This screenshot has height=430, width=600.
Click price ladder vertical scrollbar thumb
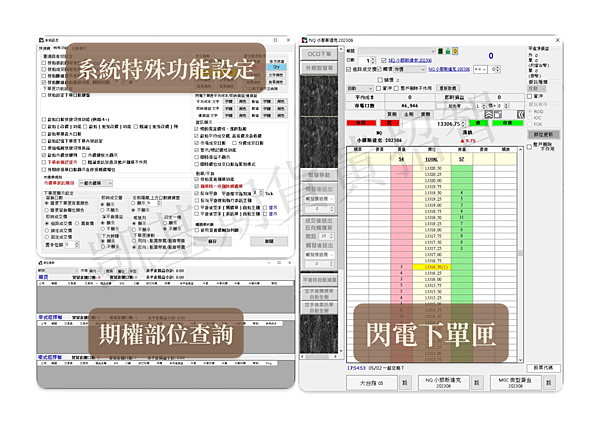click(x=520, y=253)
